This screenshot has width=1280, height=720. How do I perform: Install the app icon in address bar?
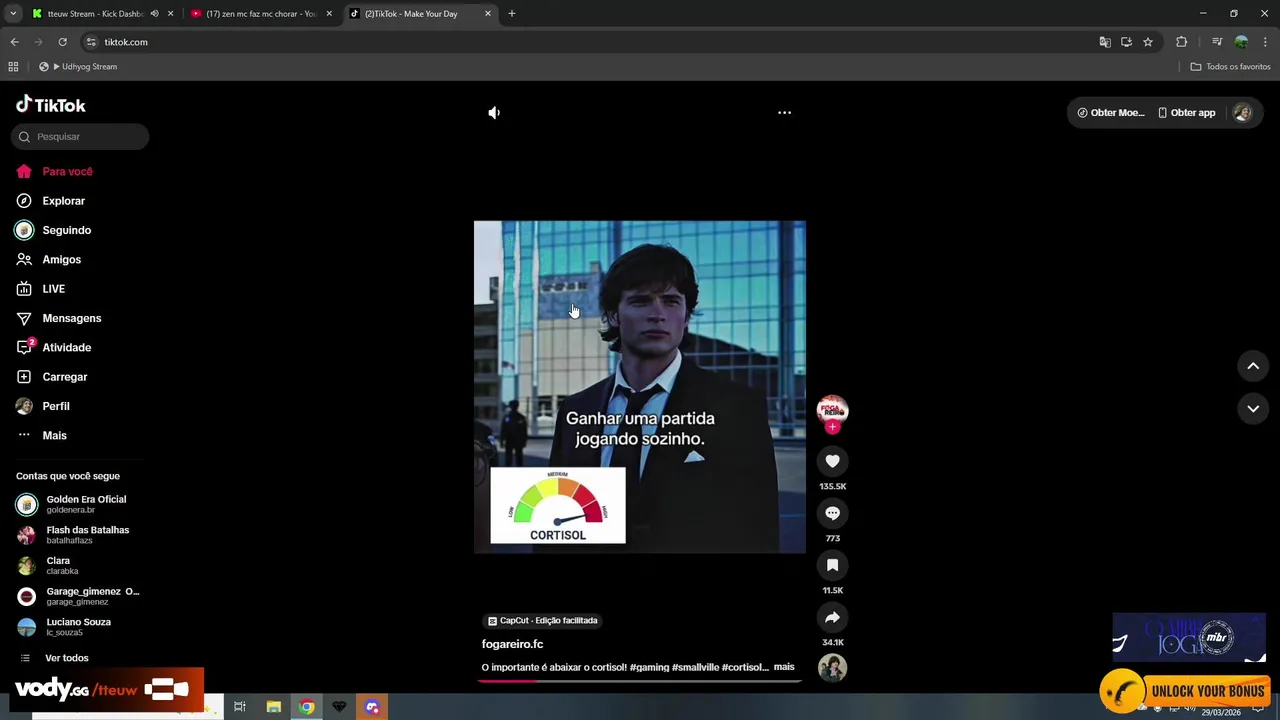[1126, 42]
